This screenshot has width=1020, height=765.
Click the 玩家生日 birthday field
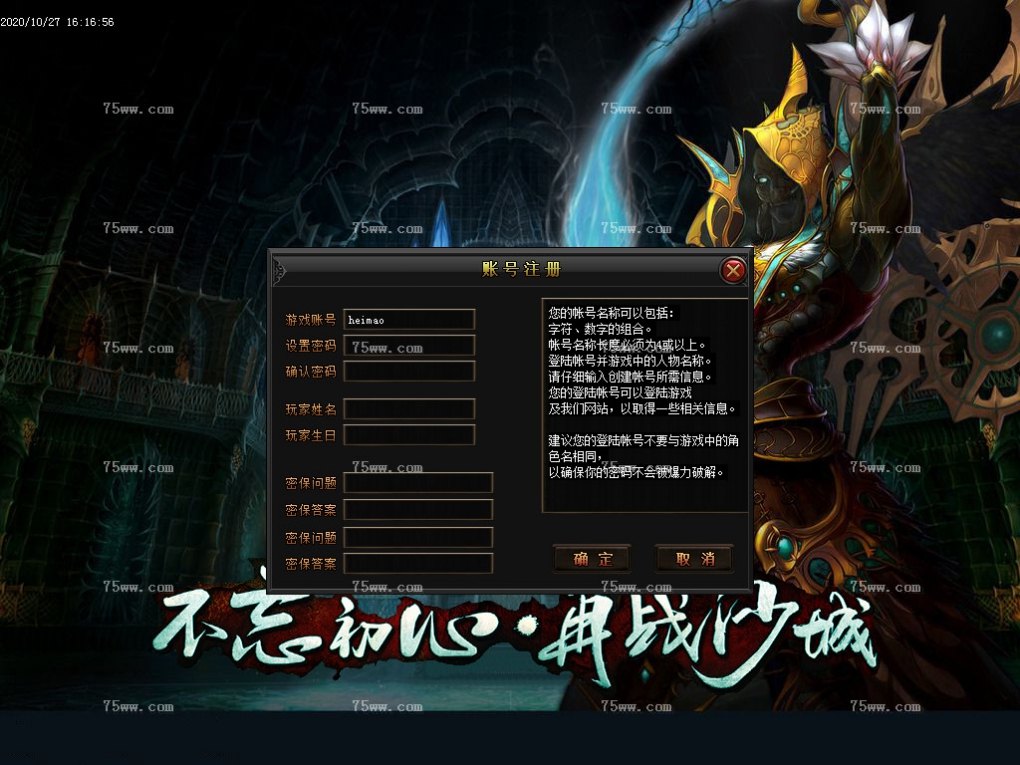[409, 435]
